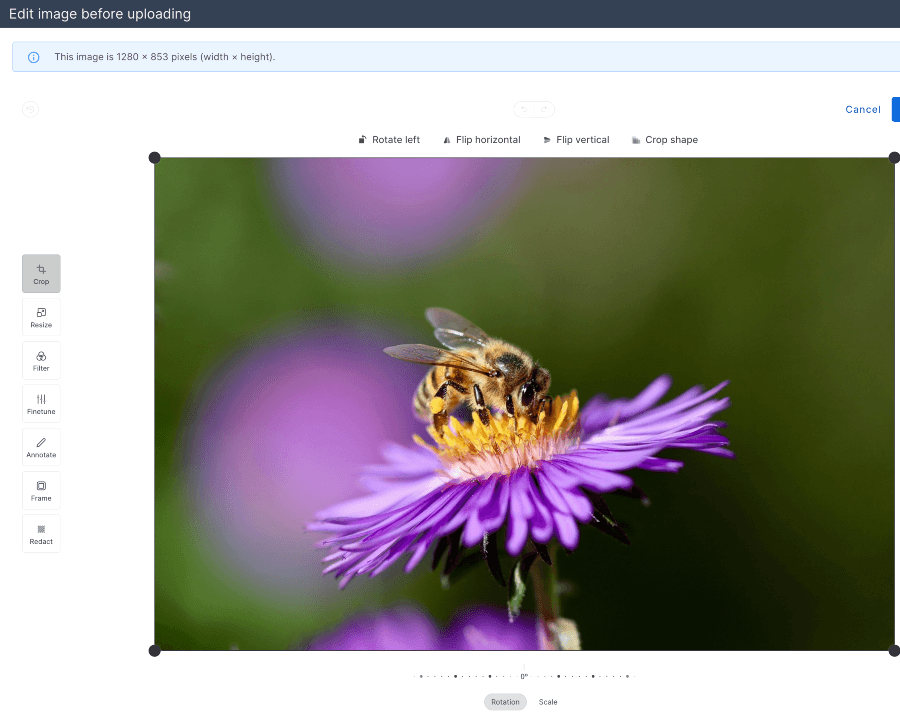Select the Annotate tool
The height and width of the screenshot is (720, 900).
coord(41,447)
